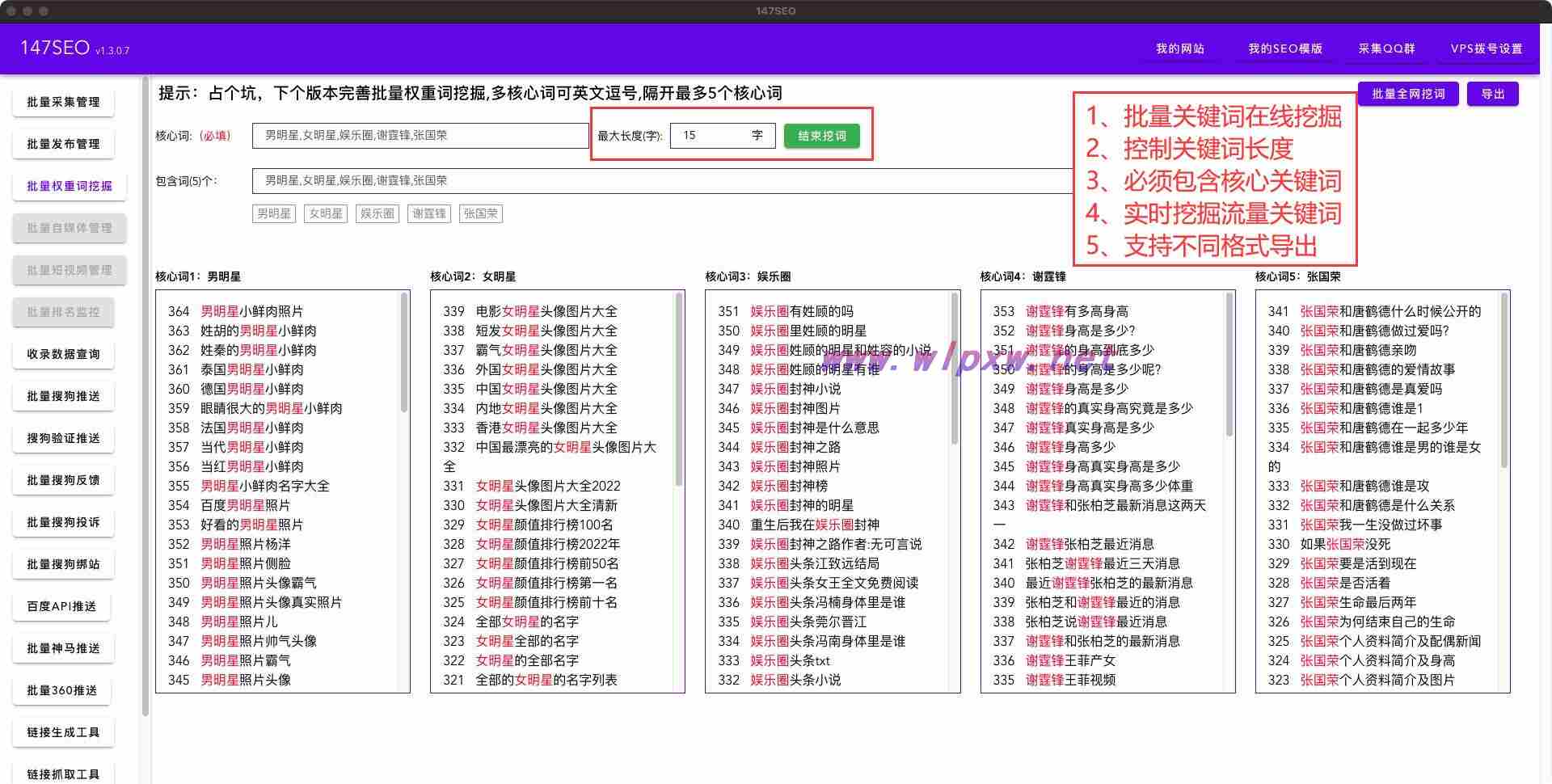Select 批量发布管理 in sidebar
The width and height of the screenshot is (1552, 784).
[63, 144]
